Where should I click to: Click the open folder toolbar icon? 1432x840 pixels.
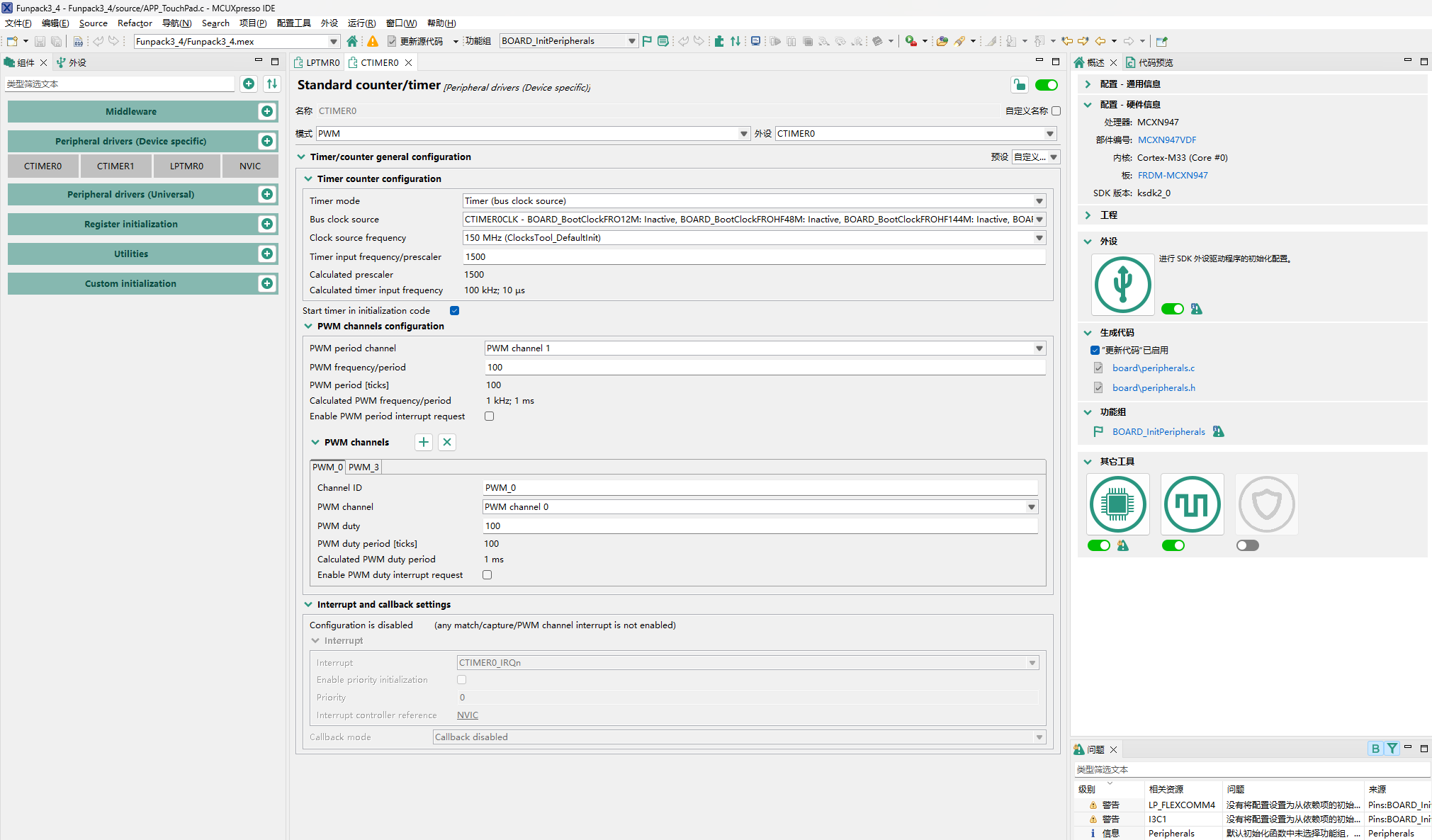942,41
